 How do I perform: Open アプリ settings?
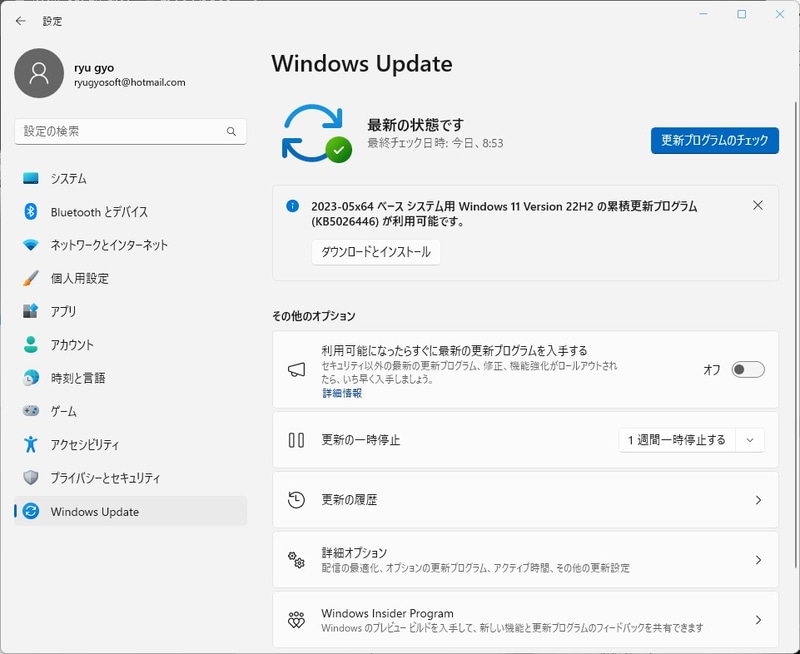pos(131,311)
